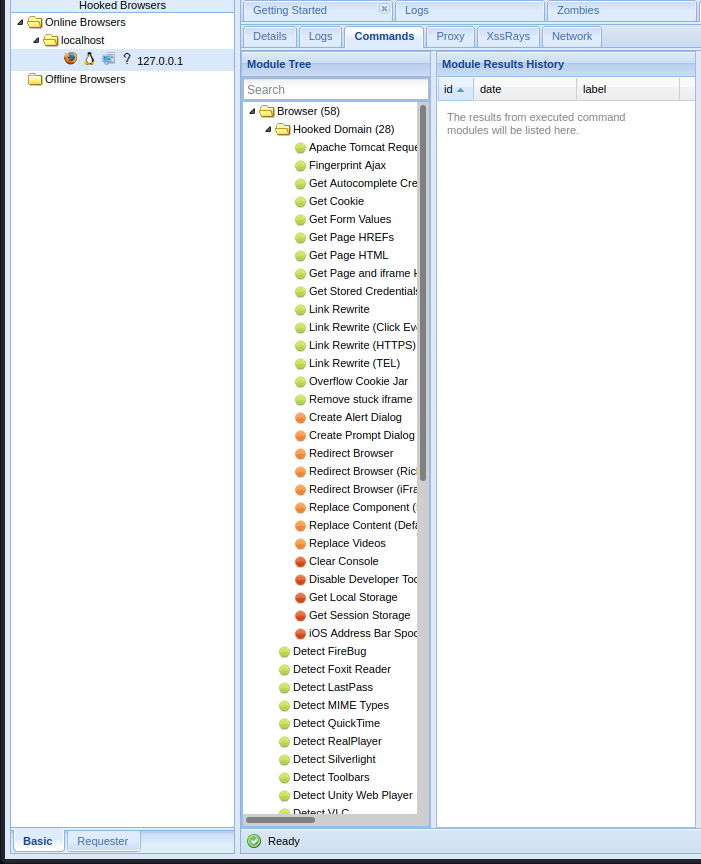Select the Detect QuickTime module
This screenshot has height=864, width=701.
click(336, 723)
